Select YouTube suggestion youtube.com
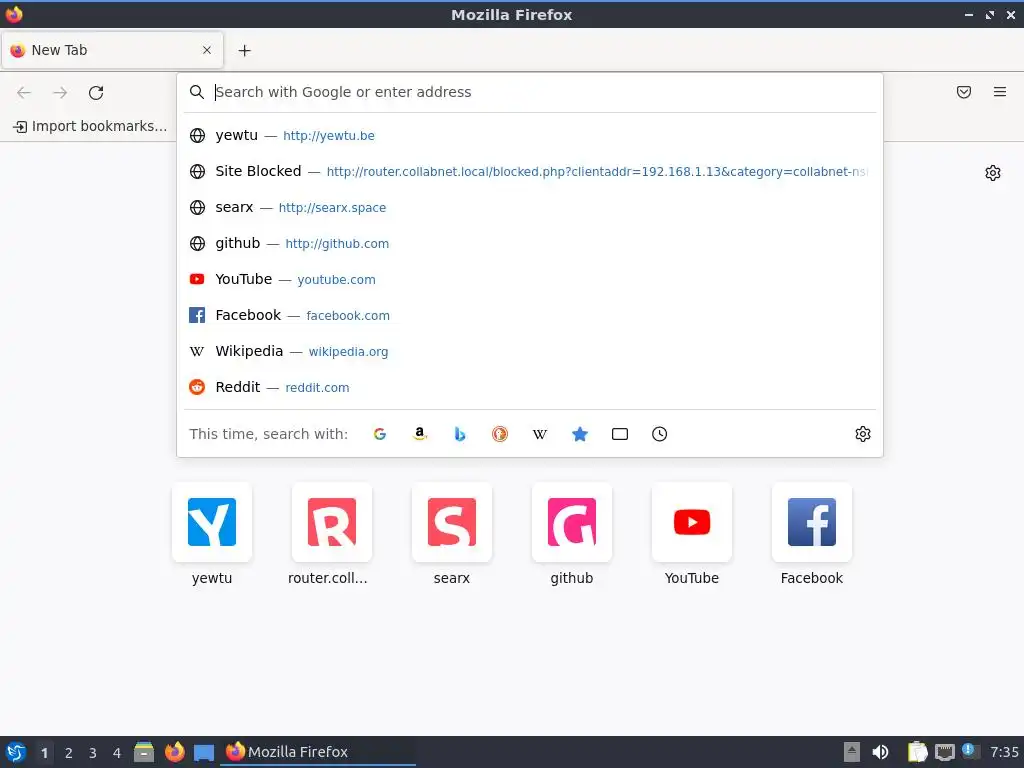1024x768 pixels. (x=530, y=279)
